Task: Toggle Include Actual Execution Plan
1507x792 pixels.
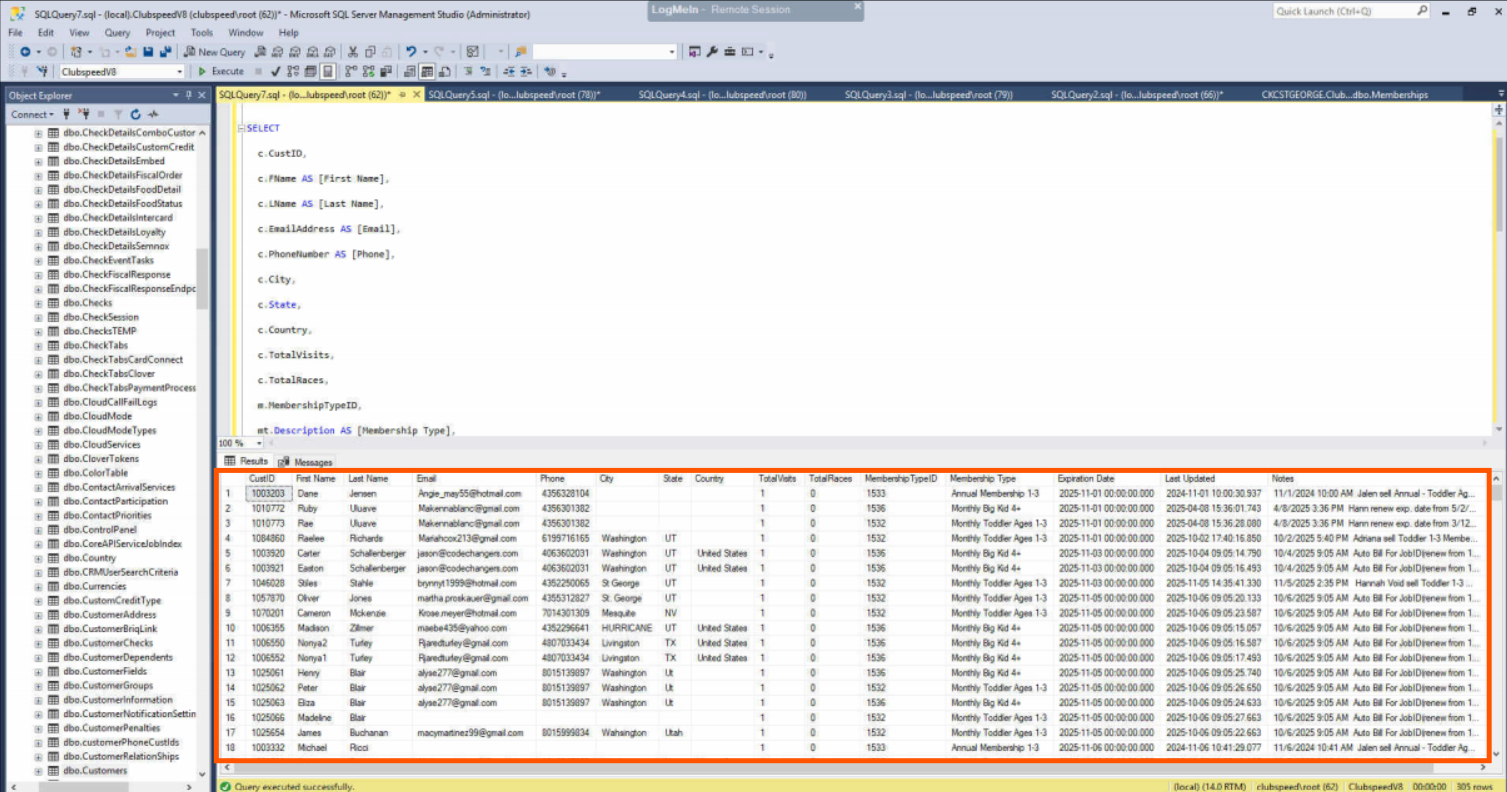Action: click(351, 72)
